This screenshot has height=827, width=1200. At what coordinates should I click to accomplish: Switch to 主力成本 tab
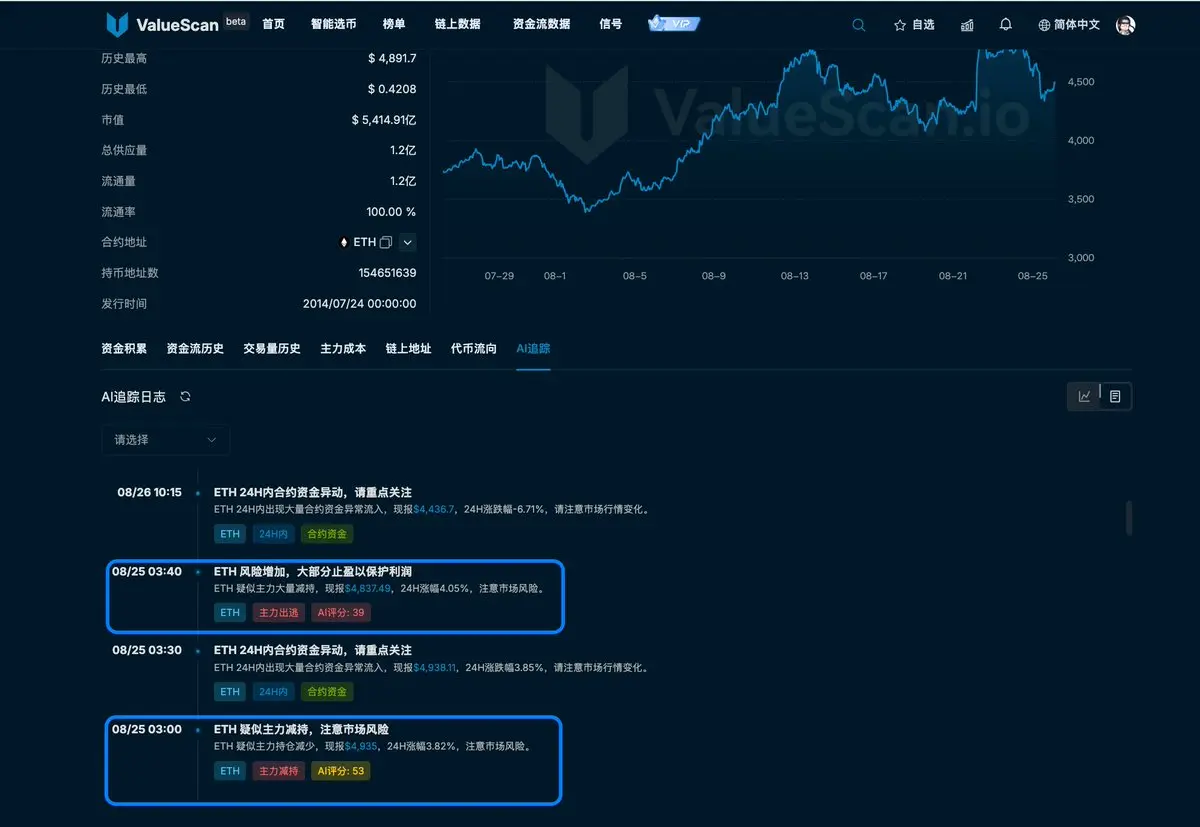343,349
